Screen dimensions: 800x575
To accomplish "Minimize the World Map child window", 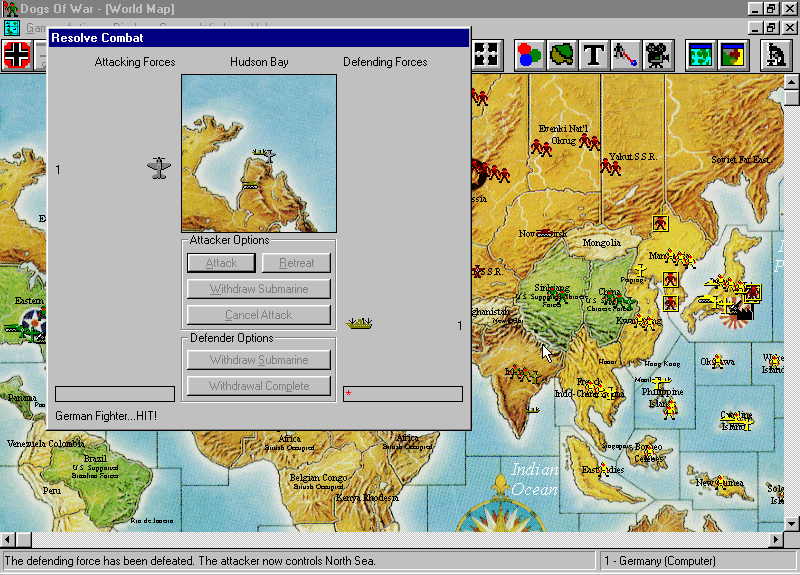I will coord(756,27).
